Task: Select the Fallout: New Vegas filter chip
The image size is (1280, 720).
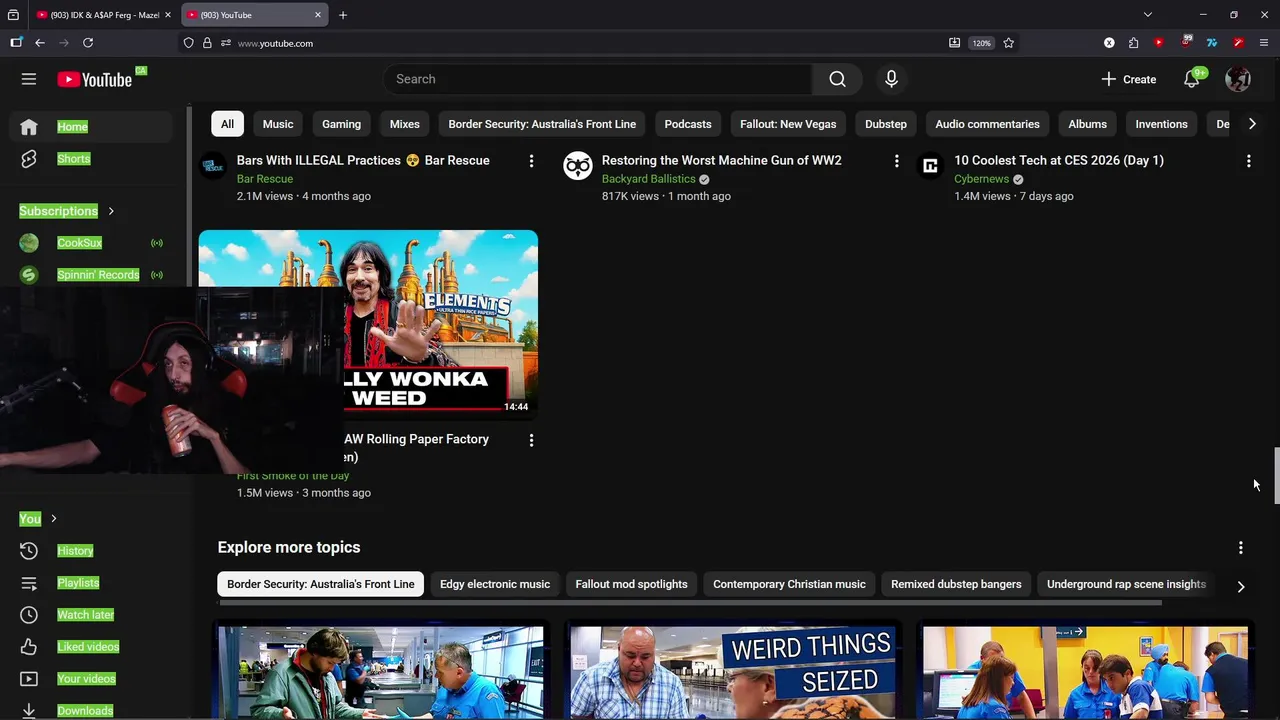Action: coord(788,124)
